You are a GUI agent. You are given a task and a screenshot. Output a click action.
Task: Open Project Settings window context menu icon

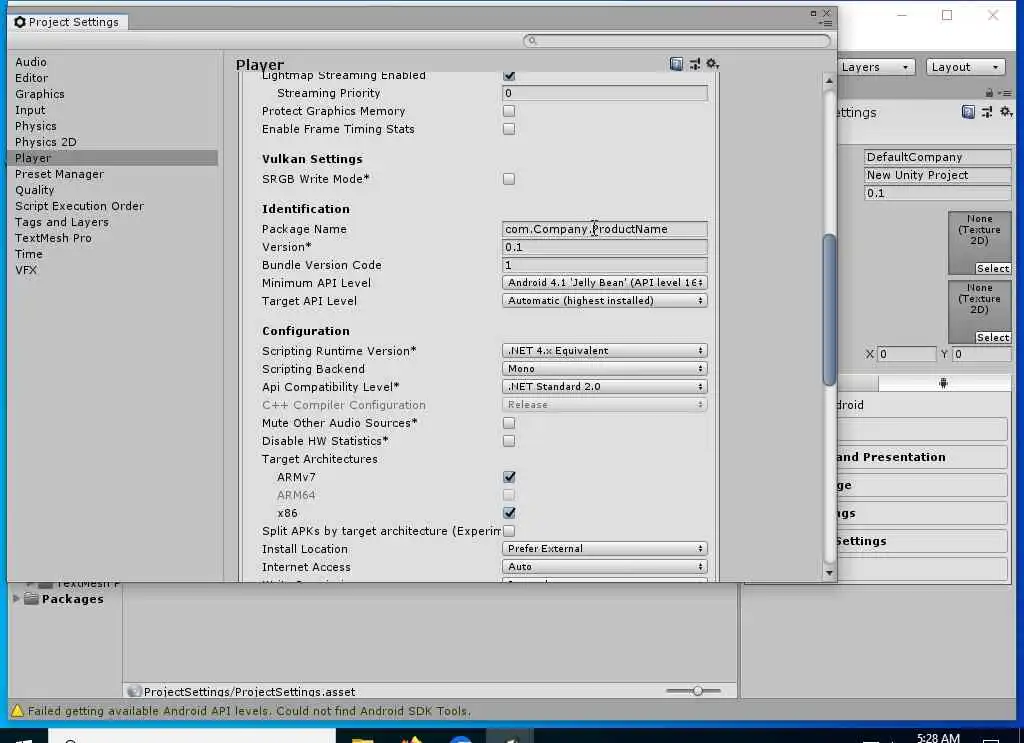[x=827, y=24]
